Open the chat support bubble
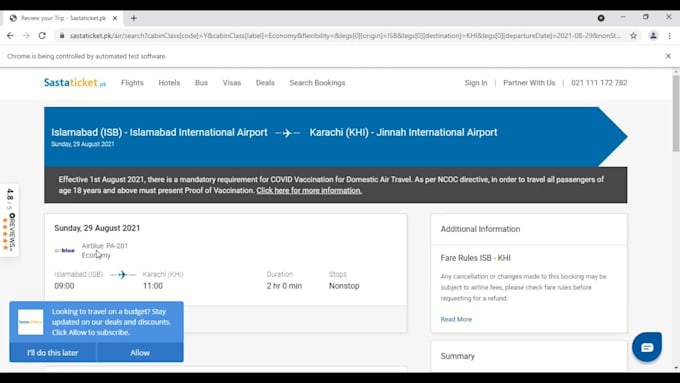Screen dimensions: 680x383 click(x=647, y=347)
